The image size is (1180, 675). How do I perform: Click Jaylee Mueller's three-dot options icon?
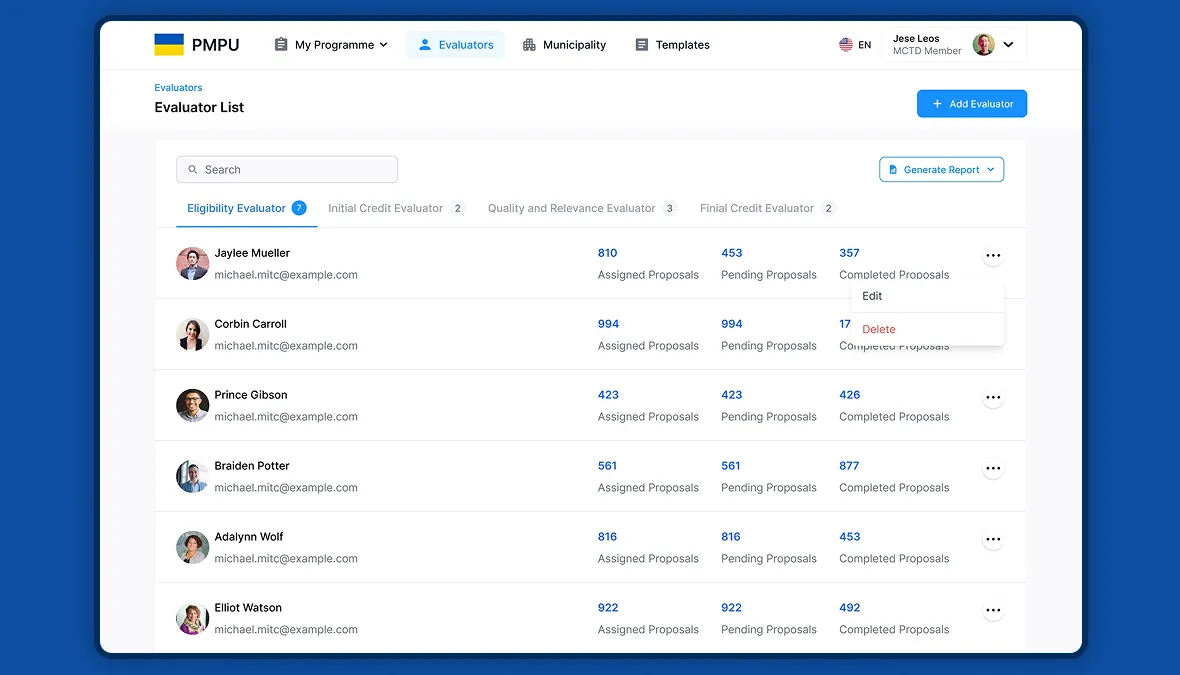coord(993,256)
